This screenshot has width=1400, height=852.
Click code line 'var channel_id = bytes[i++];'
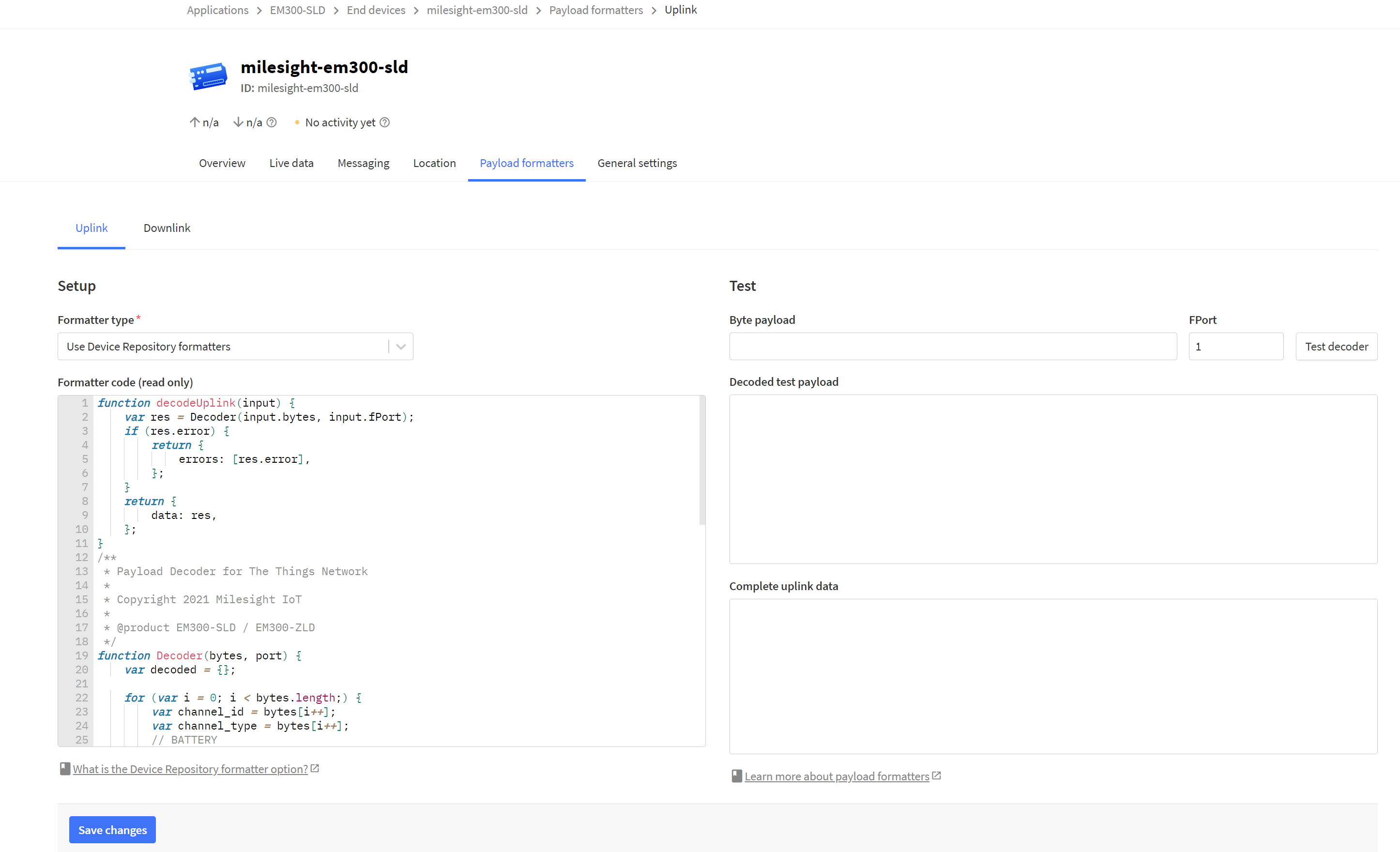(244, 712)
